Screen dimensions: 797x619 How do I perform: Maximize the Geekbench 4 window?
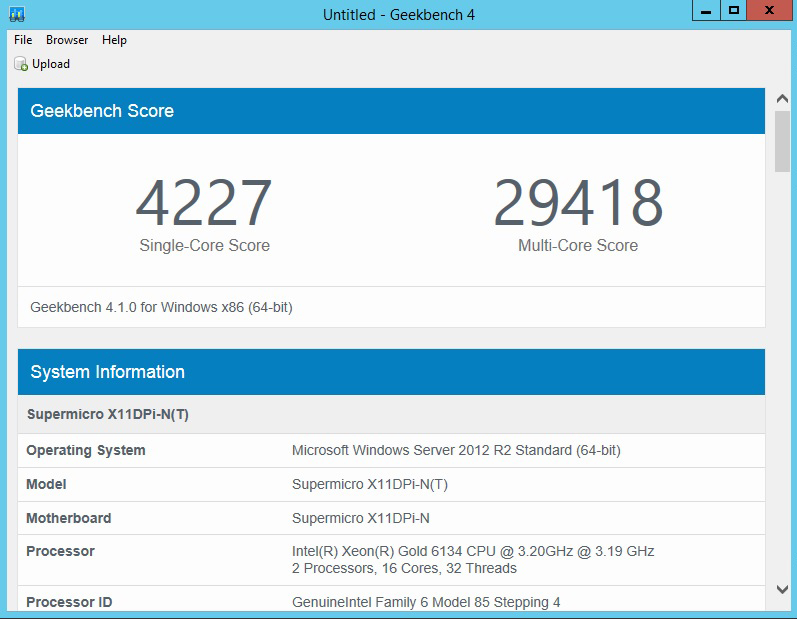click(734, 11)
